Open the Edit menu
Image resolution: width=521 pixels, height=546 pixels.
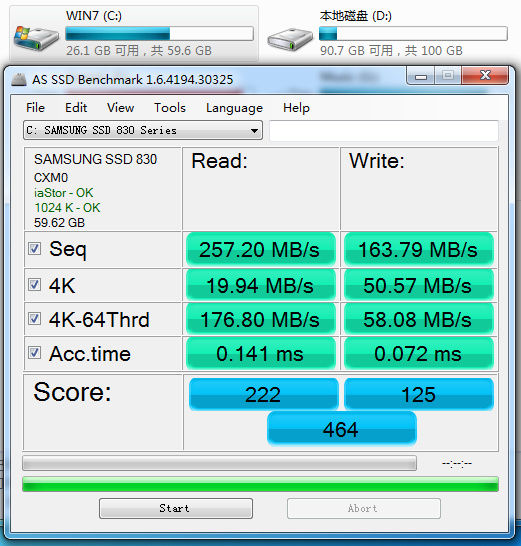point(76,108)
